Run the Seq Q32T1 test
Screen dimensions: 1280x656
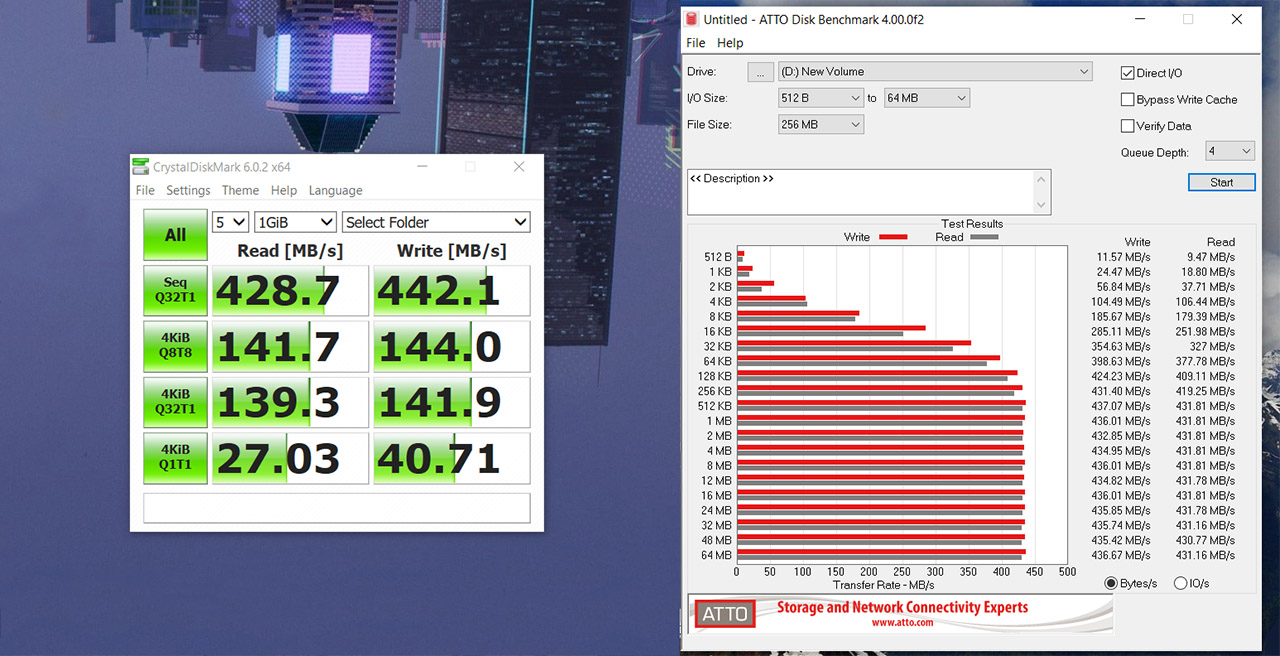coord(175,290)
